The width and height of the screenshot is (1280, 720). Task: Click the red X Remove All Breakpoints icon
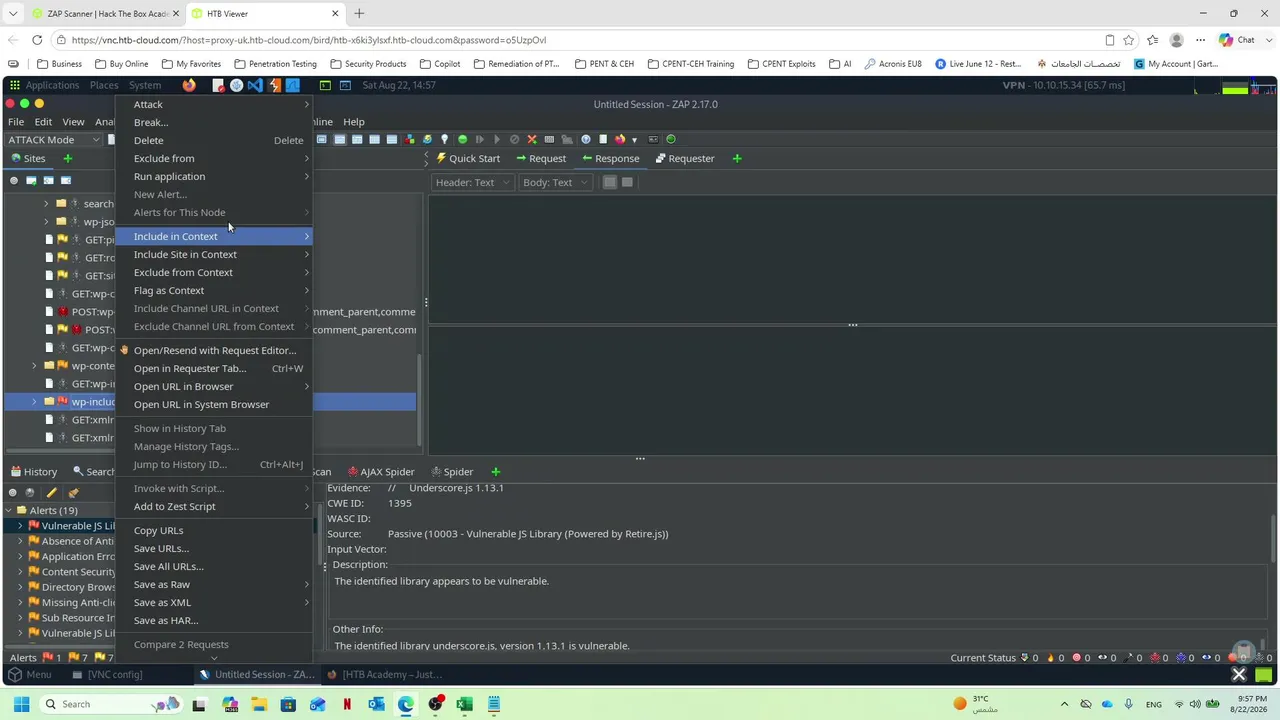(x=532, y=139)
